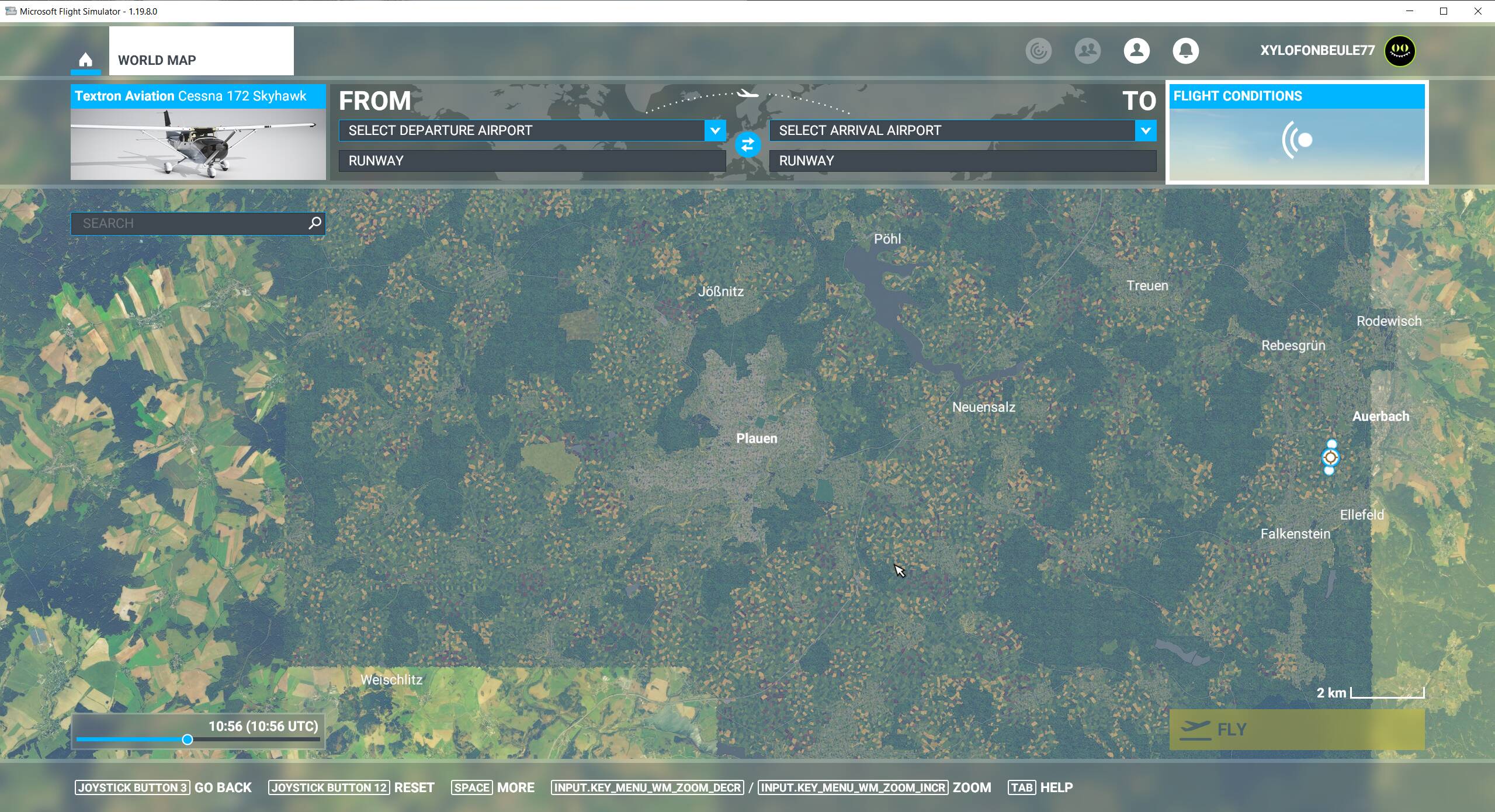Image resolution: width=1495 pixels, height=812 pixels.
Task: Click the zoom increase key hint
Action: pyautogui.click(x=853, y=787)
